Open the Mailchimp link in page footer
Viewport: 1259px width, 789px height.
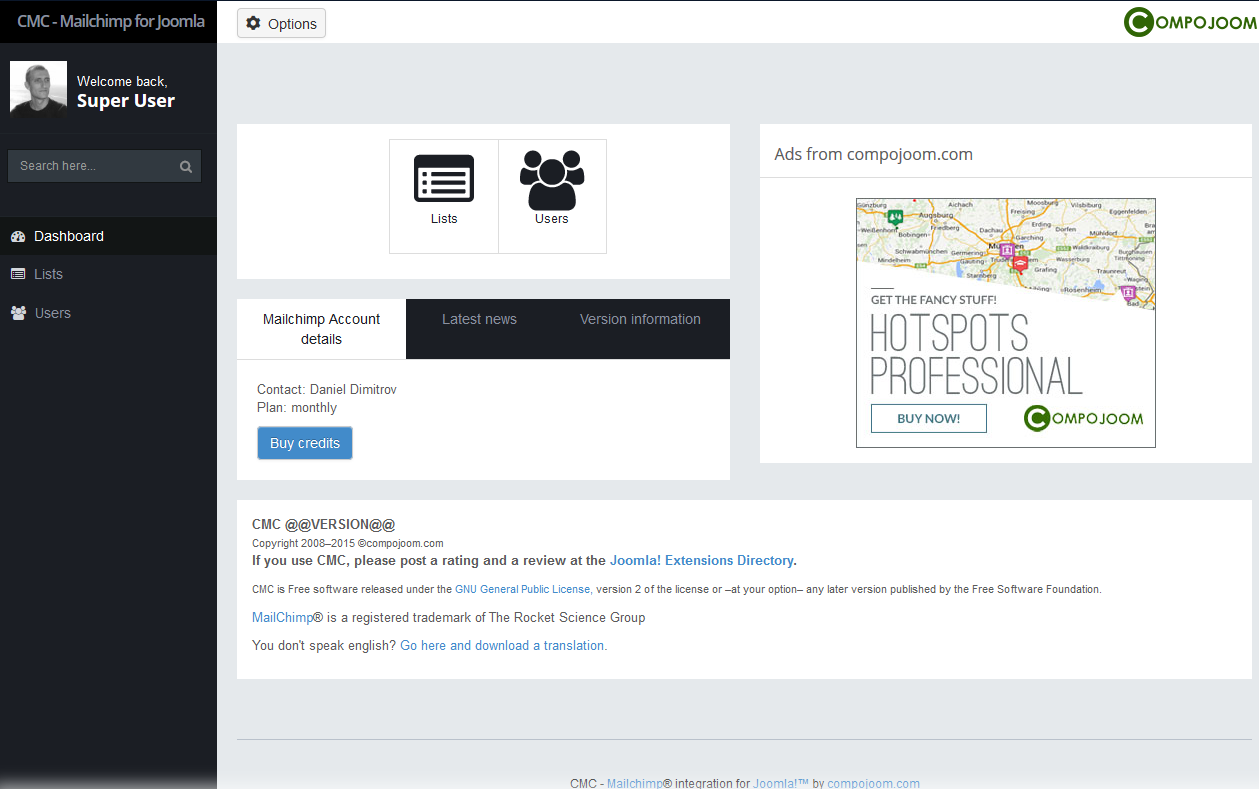click(634, 783)
